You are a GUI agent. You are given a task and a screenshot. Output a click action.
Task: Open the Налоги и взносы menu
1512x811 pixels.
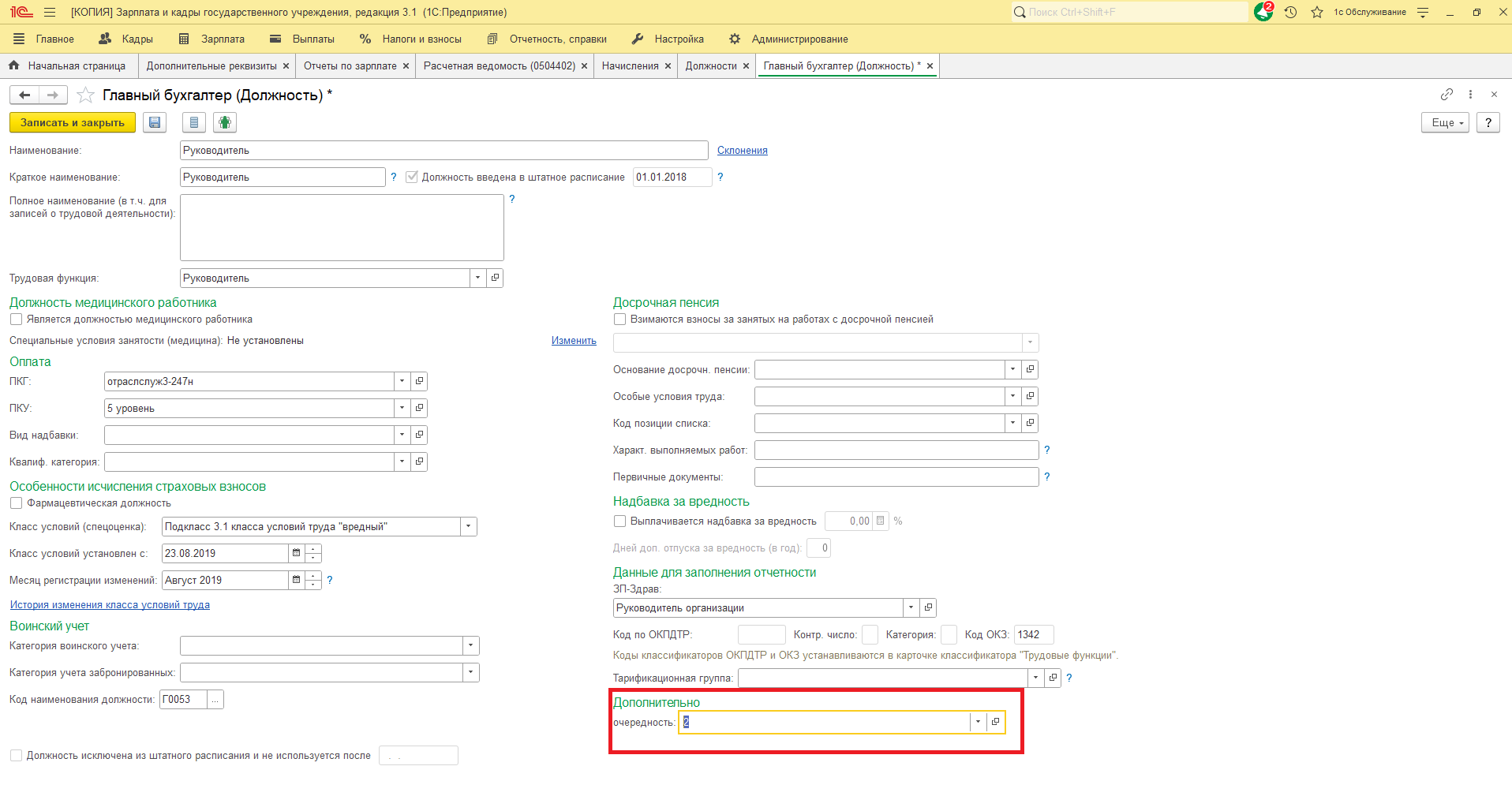click(410, 39)
